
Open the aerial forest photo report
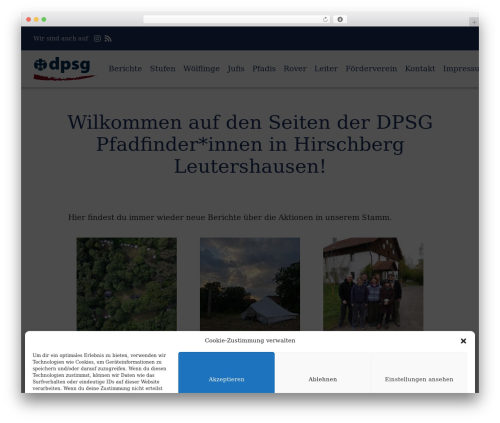pos(127,284)
